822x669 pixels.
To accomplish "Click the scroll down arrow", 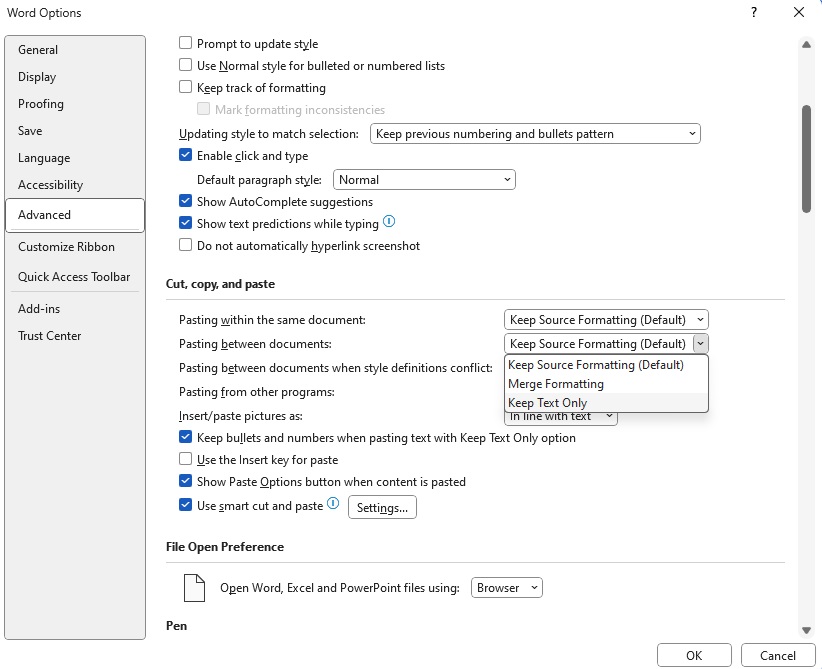I will [x=806, y=630].
